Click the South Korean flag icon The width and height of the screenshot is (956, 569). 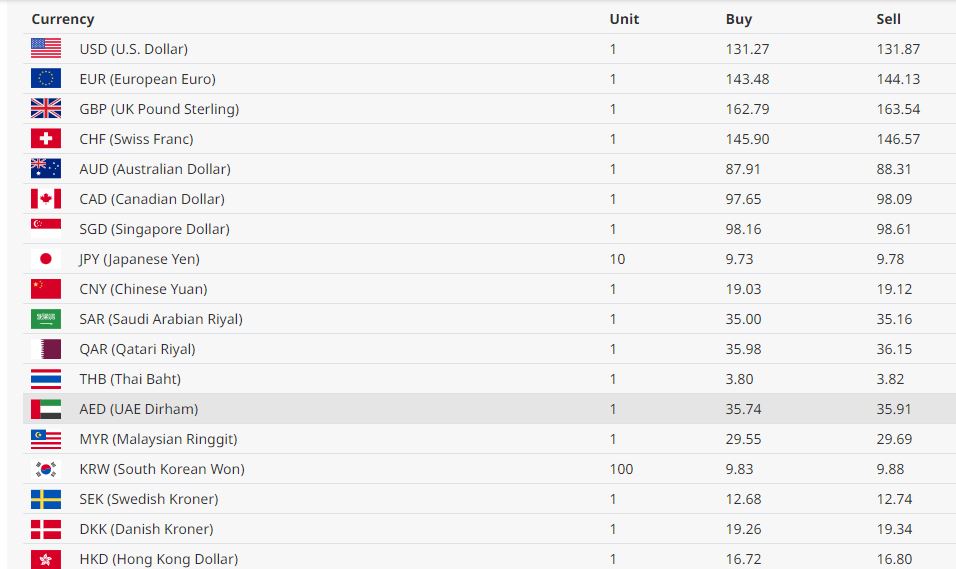click(46, 468)
